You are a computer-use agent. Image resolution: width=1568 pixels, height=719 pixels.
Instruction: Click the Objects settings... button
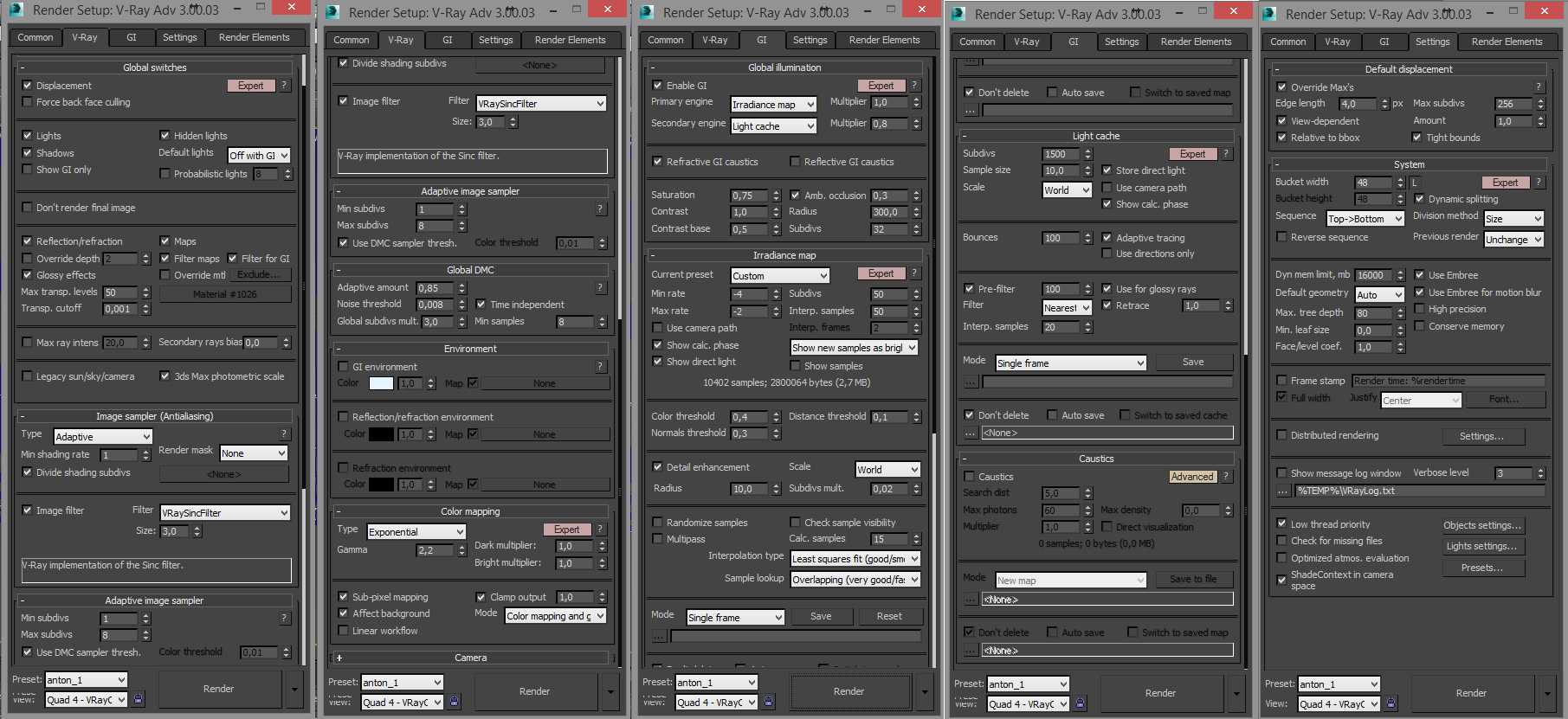(1482, 525)
